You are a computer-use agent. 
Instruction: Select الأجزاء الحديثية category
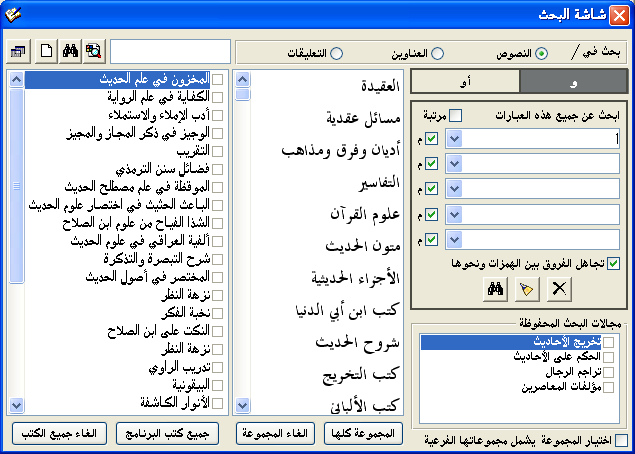pos(356,278)
